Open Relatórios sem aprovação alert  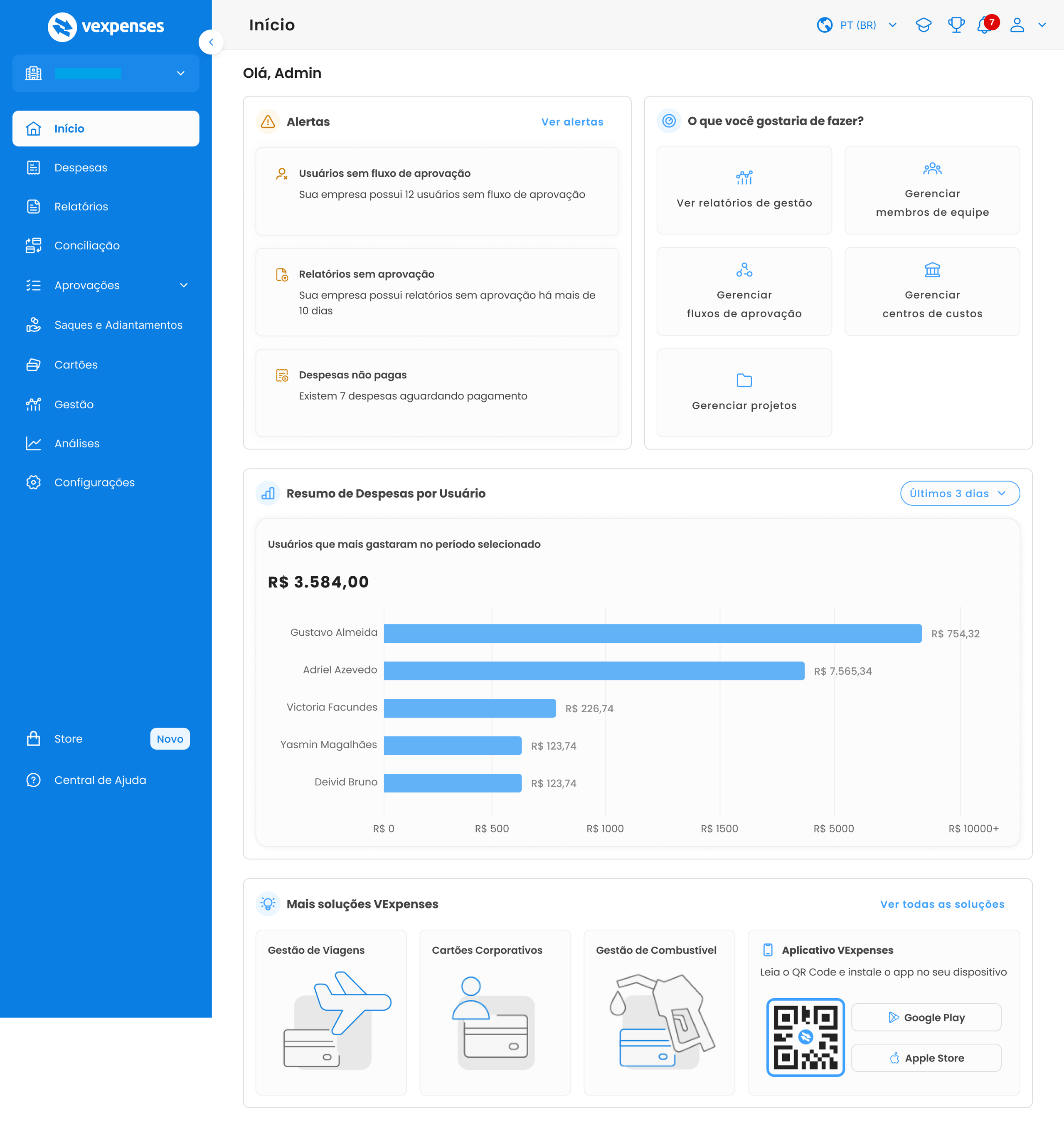437,292
